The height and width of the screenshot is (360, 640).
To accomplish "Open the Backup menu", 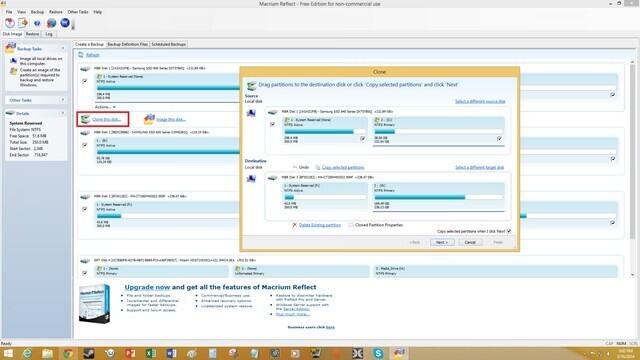I will coord(37,12).
